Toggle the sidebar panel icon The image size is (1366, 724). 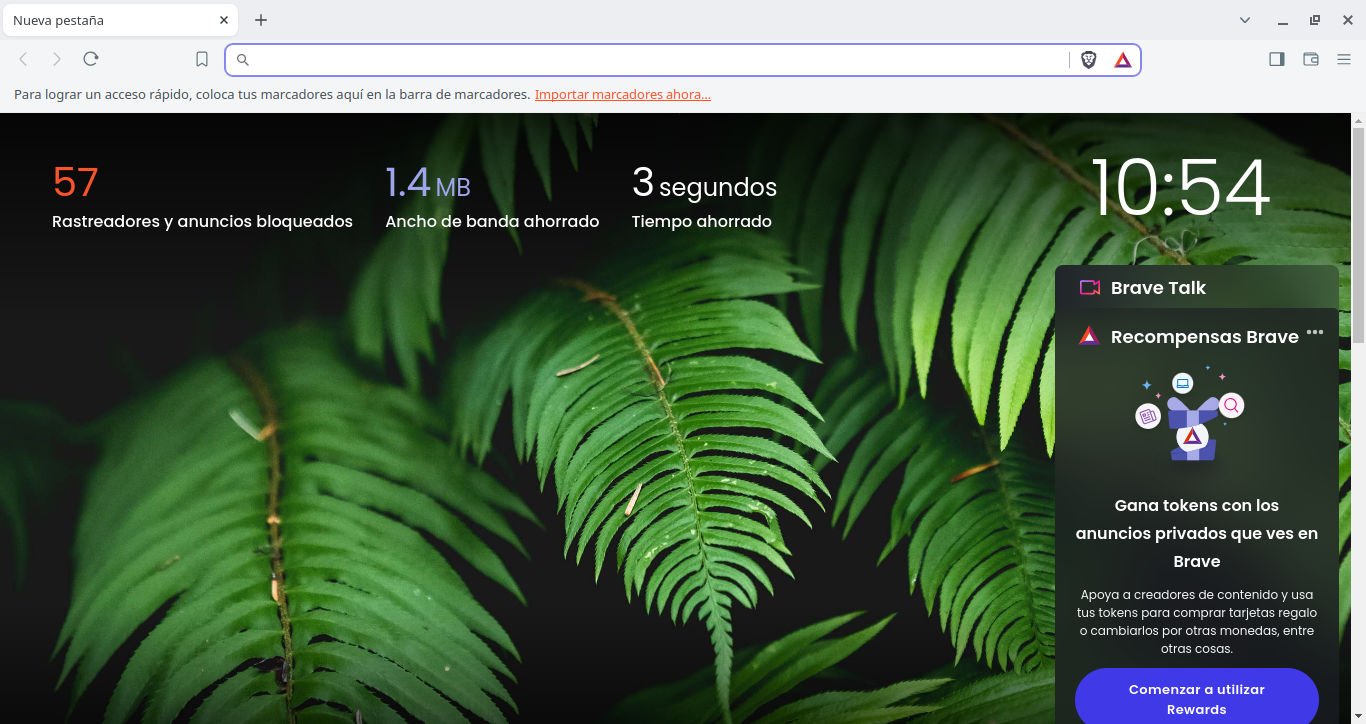point(1277,59)
